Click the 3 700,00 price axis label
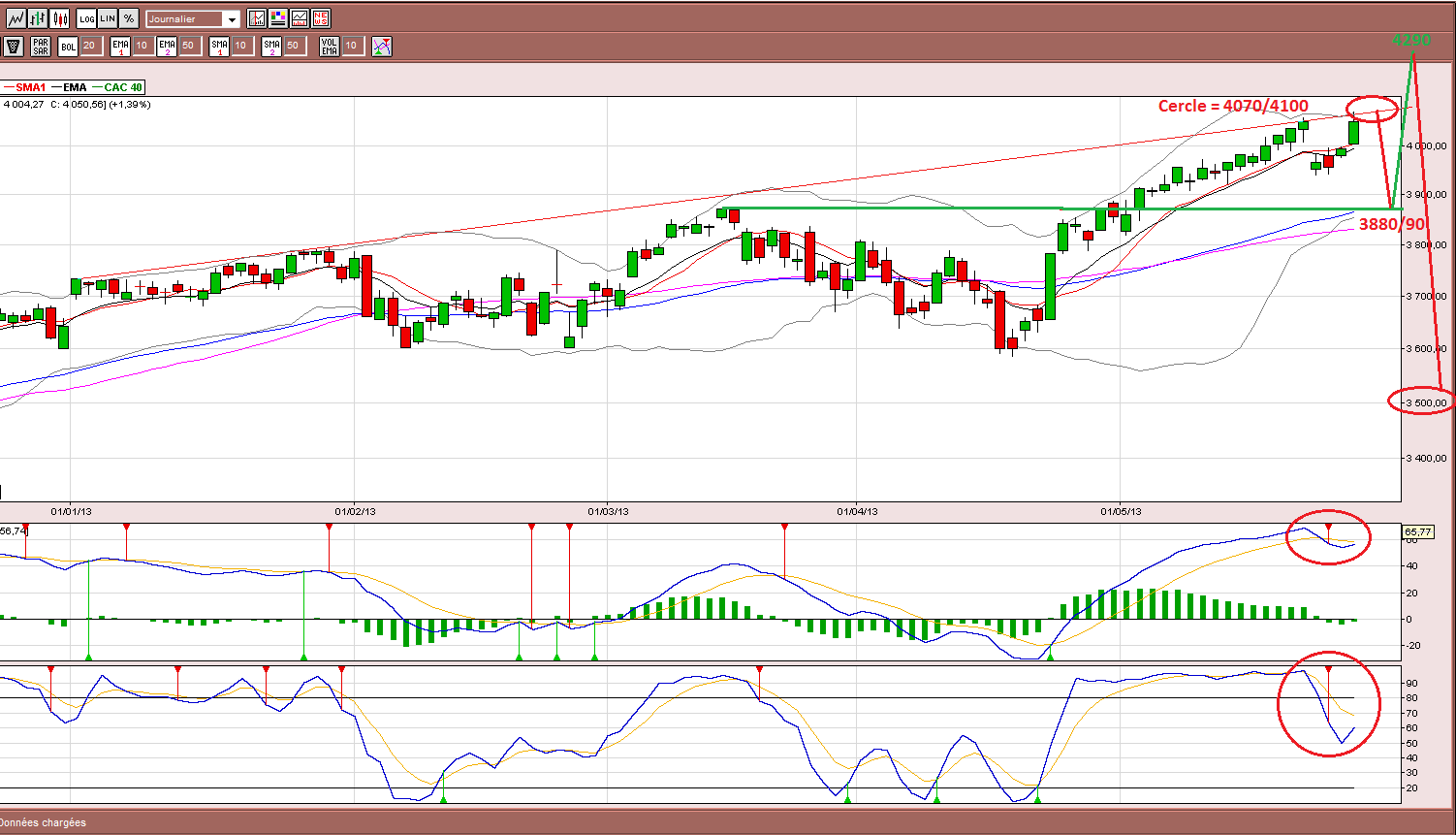 point(1427,296)
